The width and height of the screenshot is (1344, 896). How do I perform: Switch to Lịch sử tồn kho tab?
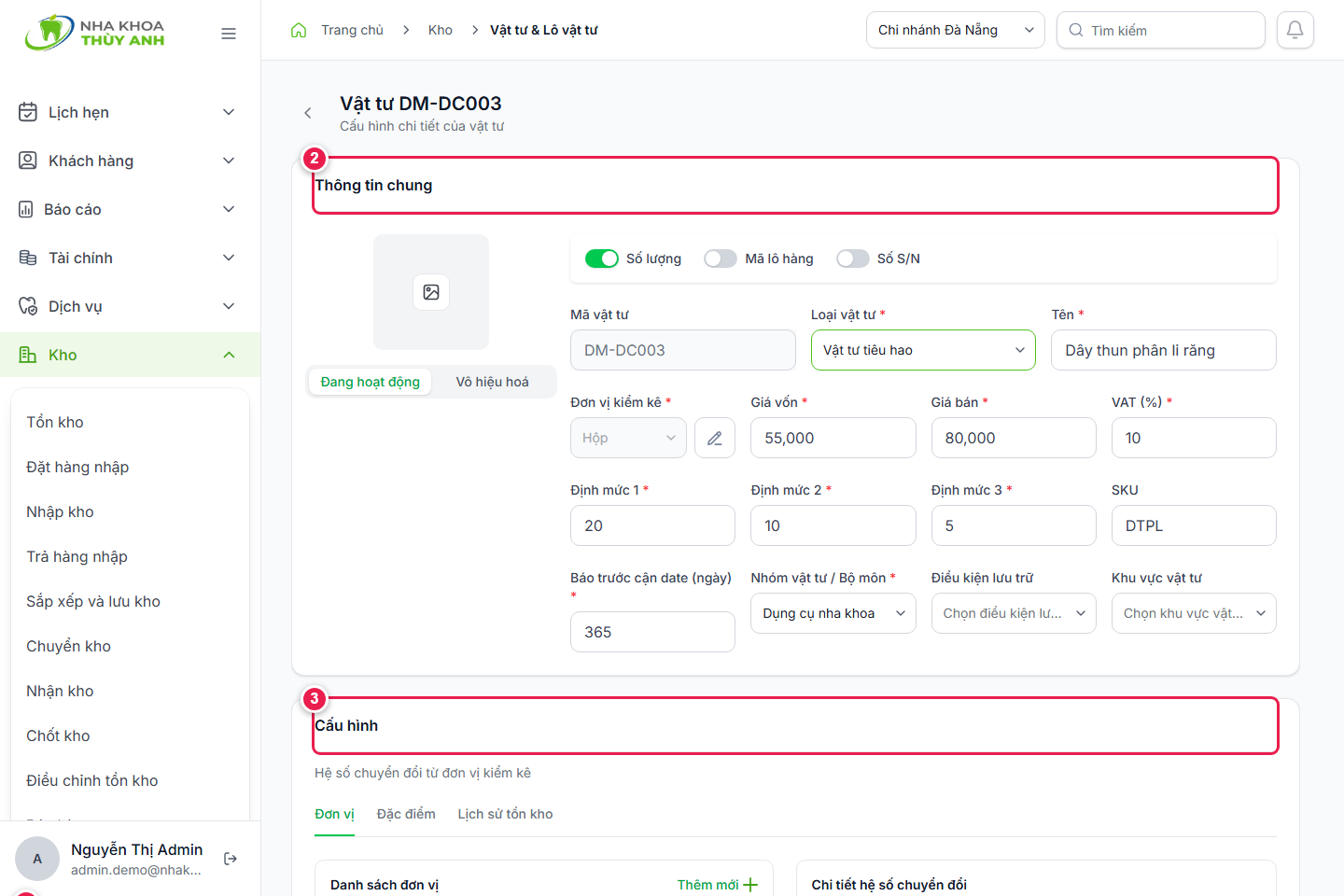pyautogui.click(x=505, y=814)
